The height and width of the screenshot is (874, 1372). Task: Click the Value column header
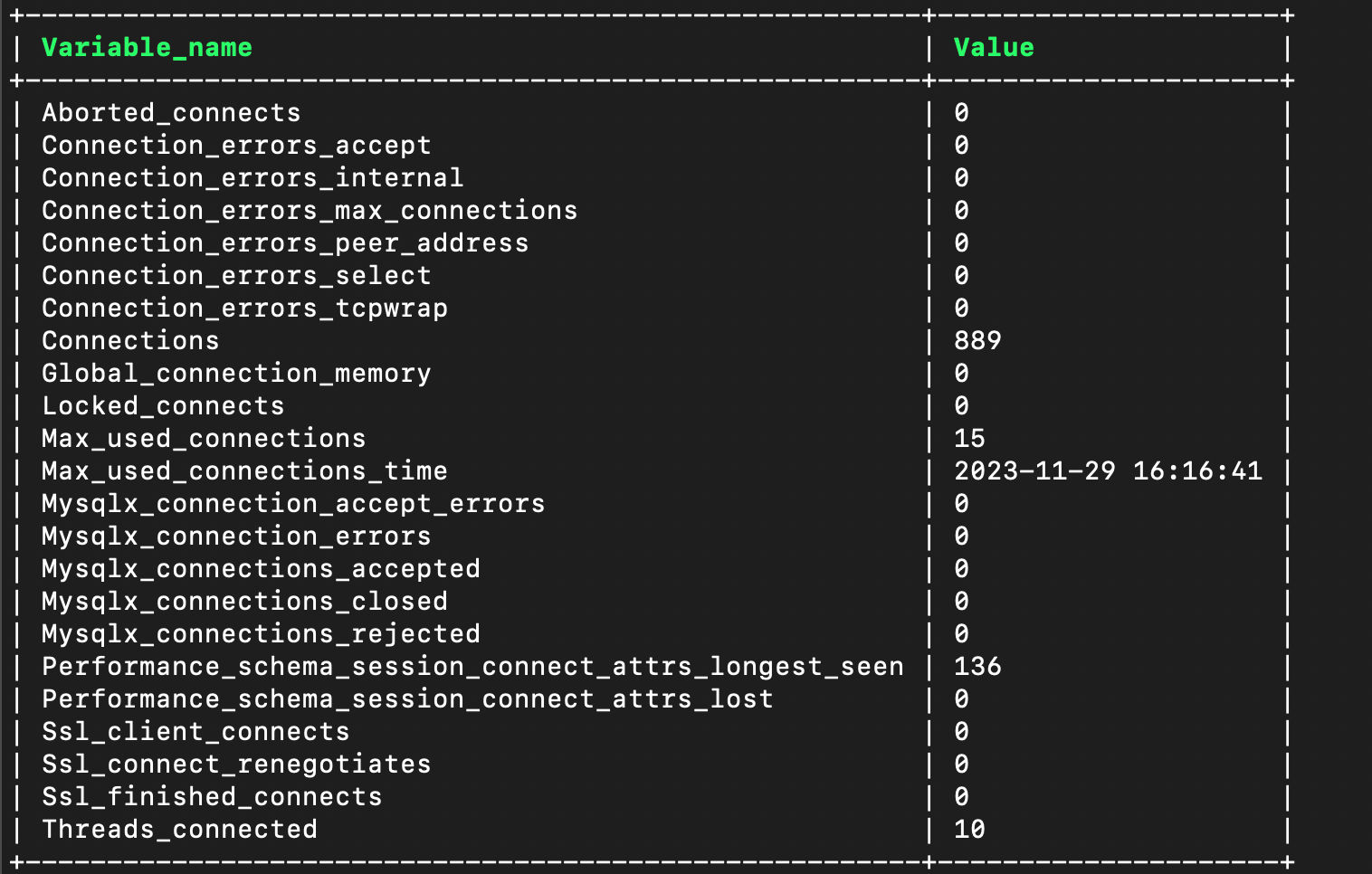click(993, 48)
